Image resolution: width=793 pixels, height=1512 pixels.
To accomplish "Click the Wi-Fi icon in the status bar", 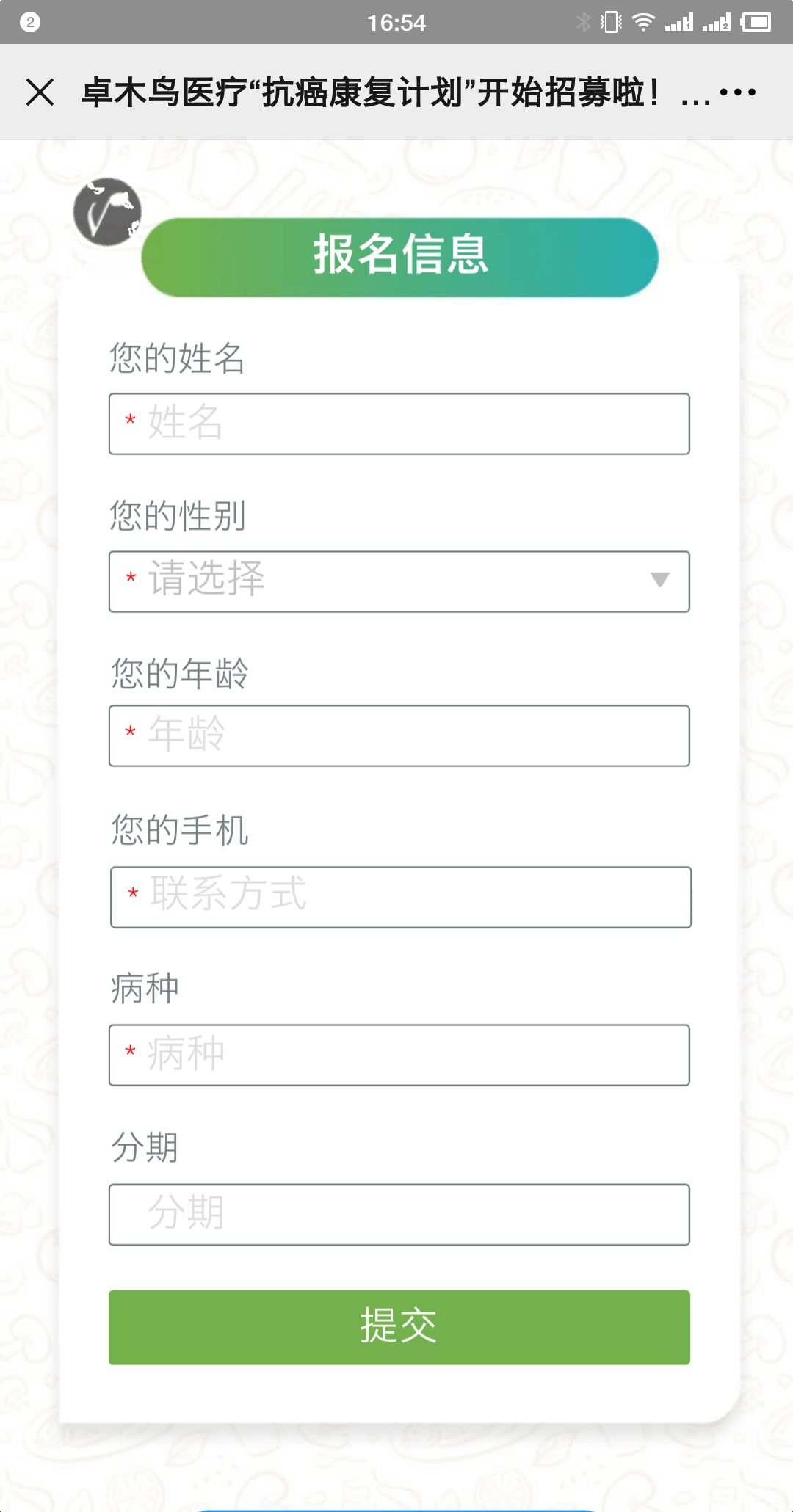I will coord(645,21).
